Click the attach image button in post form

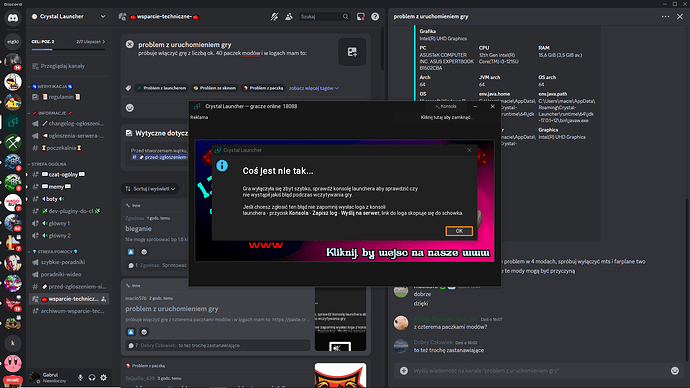click(x=352, y=52)
